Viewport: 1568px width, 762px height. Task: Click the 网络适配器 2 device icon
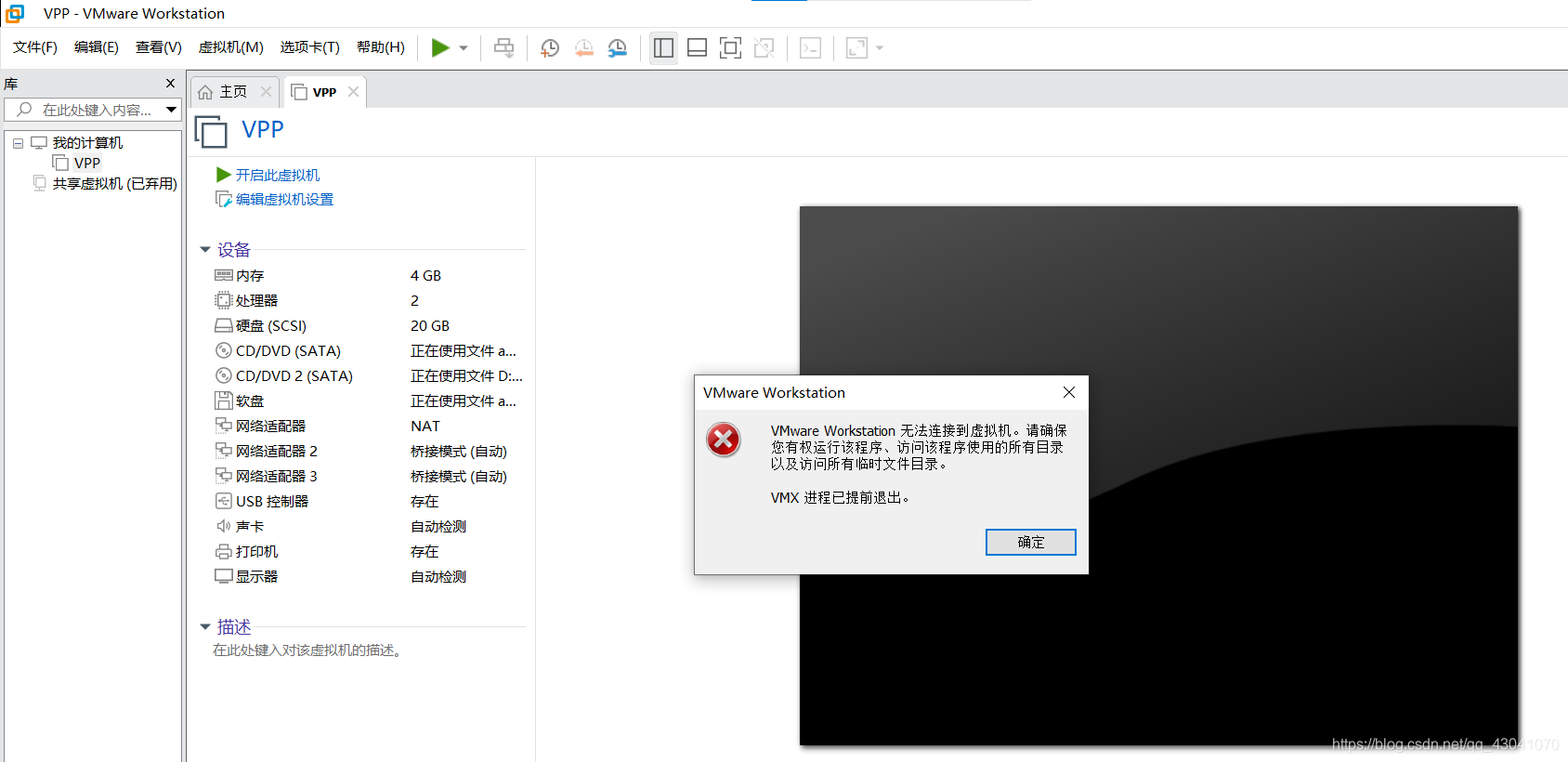(224, 451)
